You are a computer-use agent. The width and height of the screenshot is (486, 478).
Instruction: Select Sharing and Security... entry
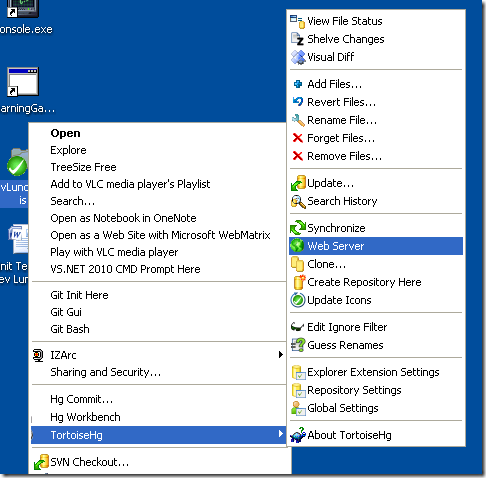tap(106, 372)
